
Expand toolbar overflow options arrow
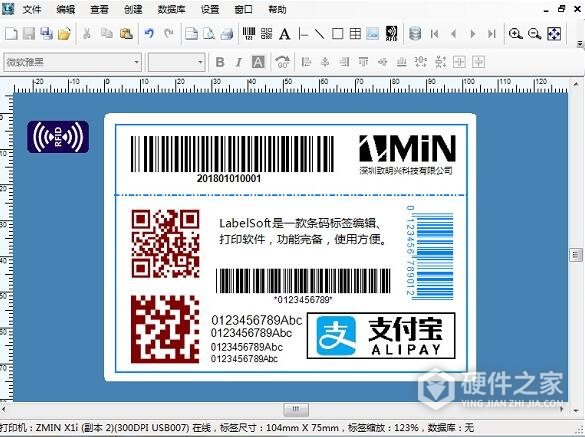(580, 44)
